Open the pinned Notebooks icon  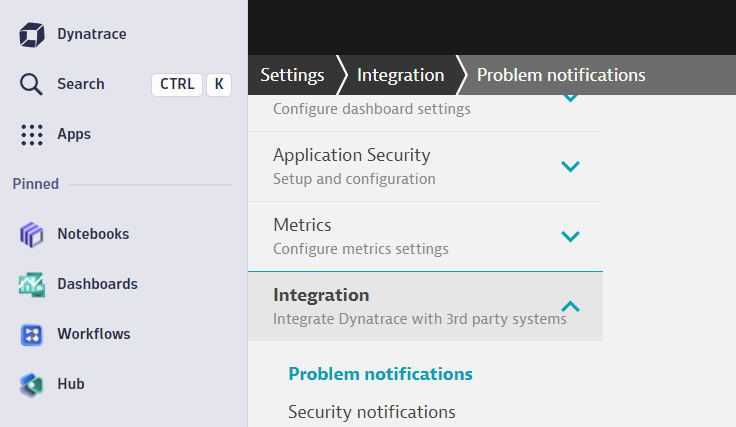(32, 234)
